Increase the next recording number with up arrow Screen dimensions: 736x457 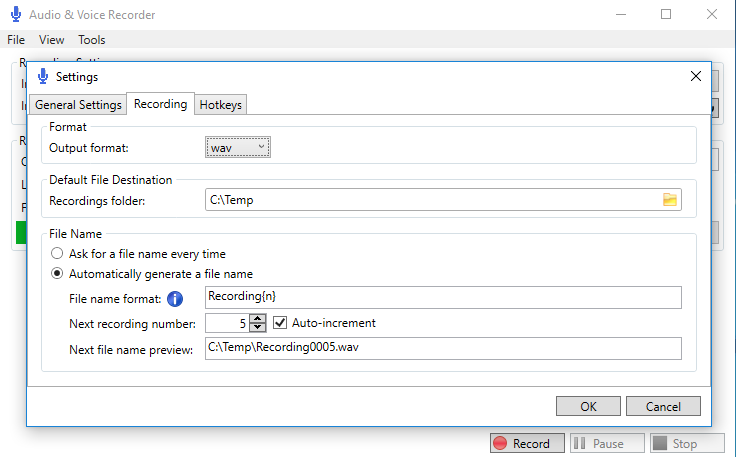pyautogui.click(x=257, y=319)
